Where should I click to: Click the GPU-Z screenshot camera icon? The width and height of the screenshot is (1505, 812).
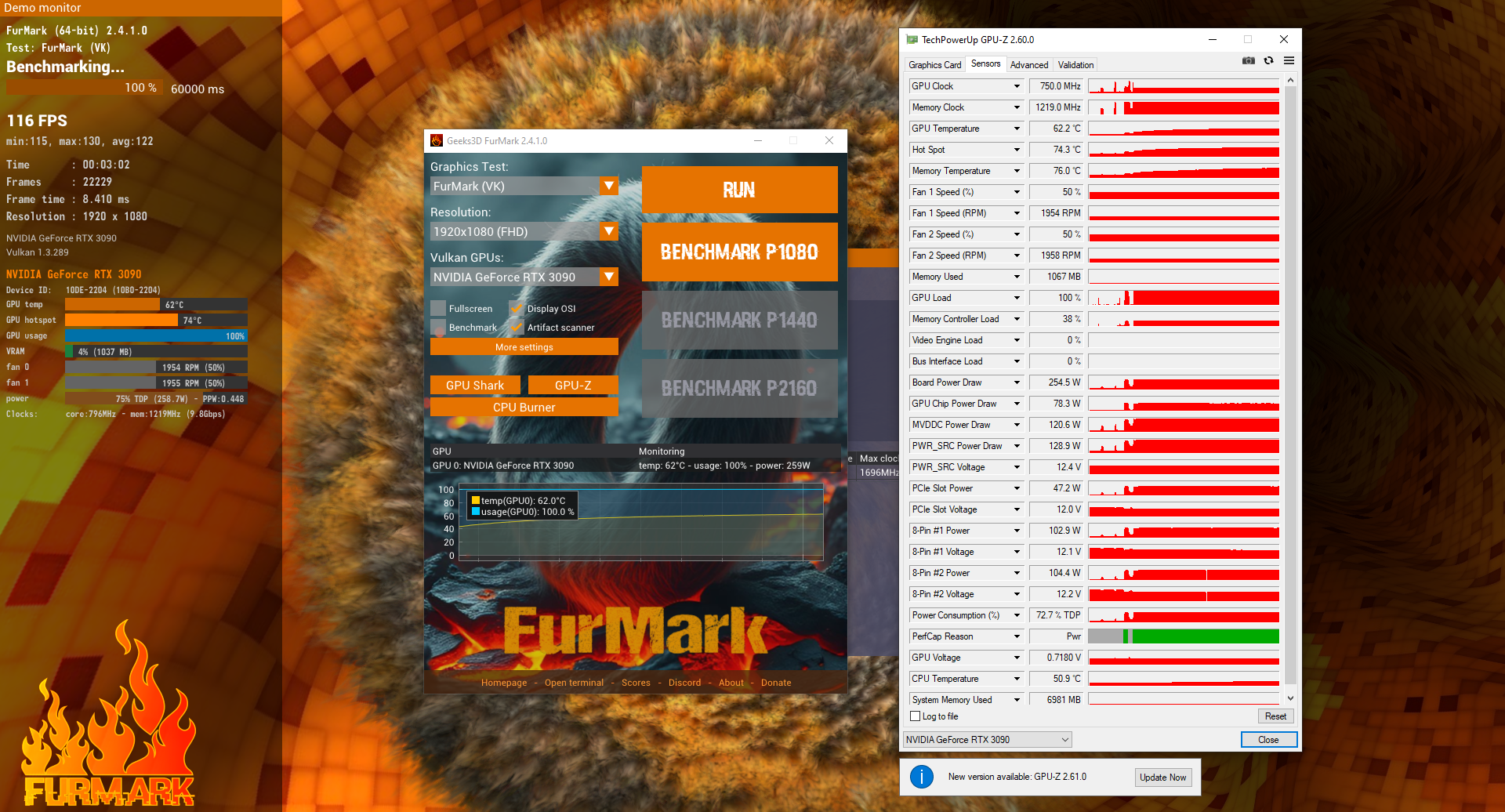click(1249, 61)
